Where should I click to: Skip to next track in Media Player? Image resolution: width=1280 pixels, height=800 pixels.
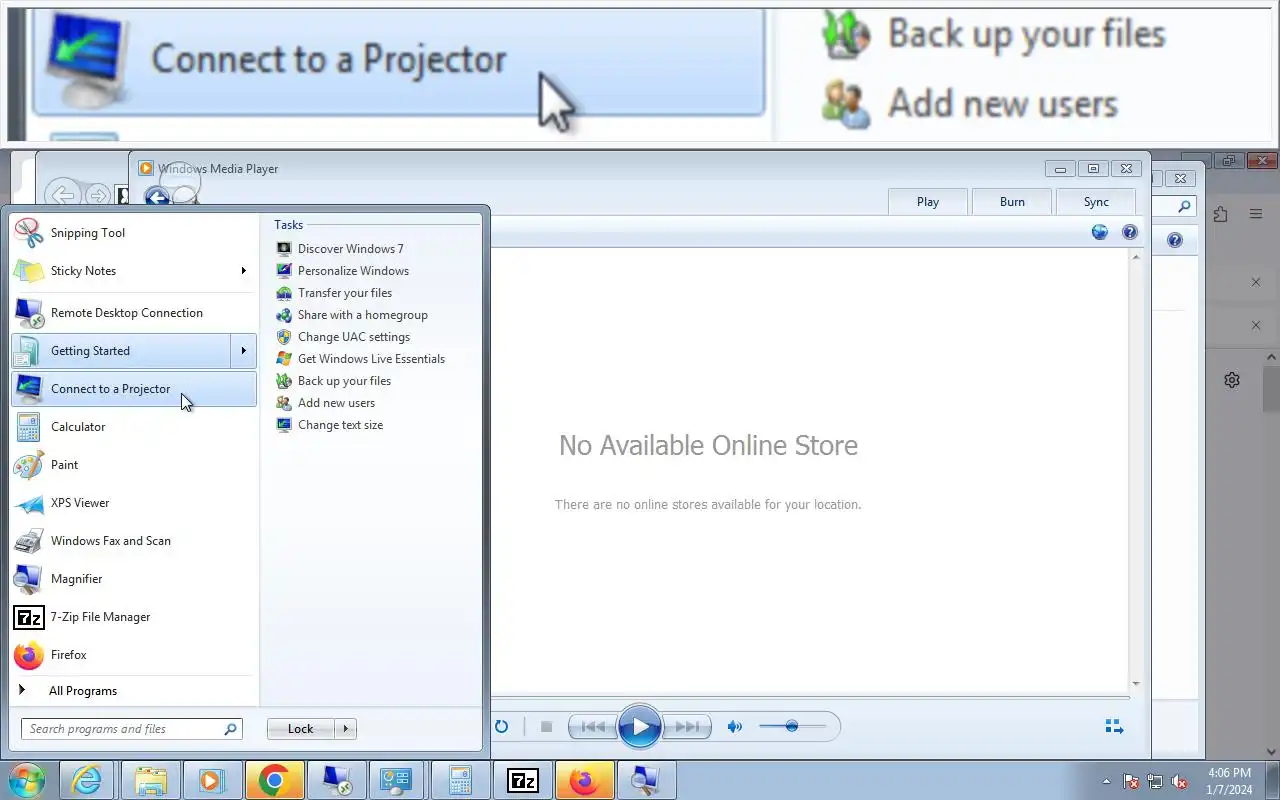pos(687,726)
